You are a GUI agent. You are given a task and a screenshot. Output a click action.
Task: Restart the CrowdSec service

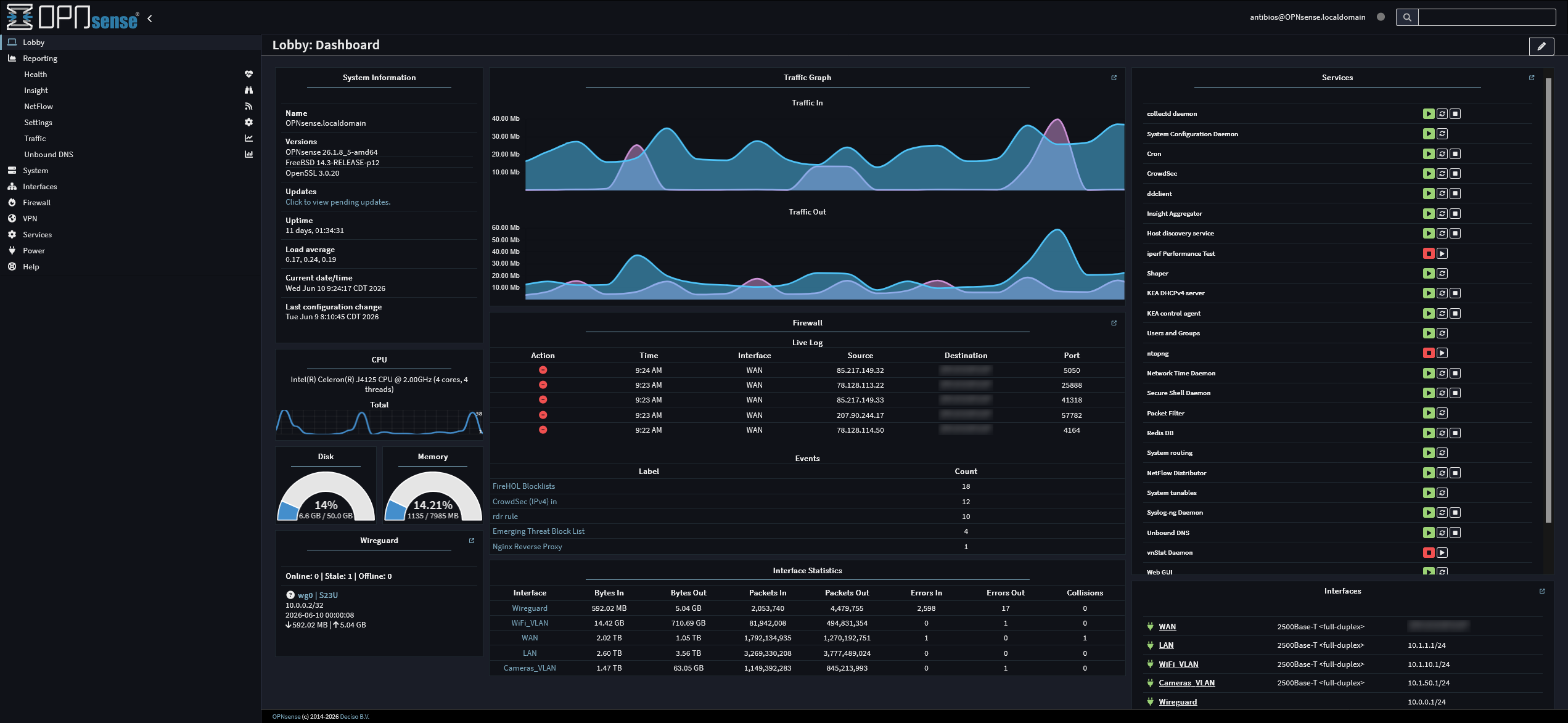(x=1442, y=174)
